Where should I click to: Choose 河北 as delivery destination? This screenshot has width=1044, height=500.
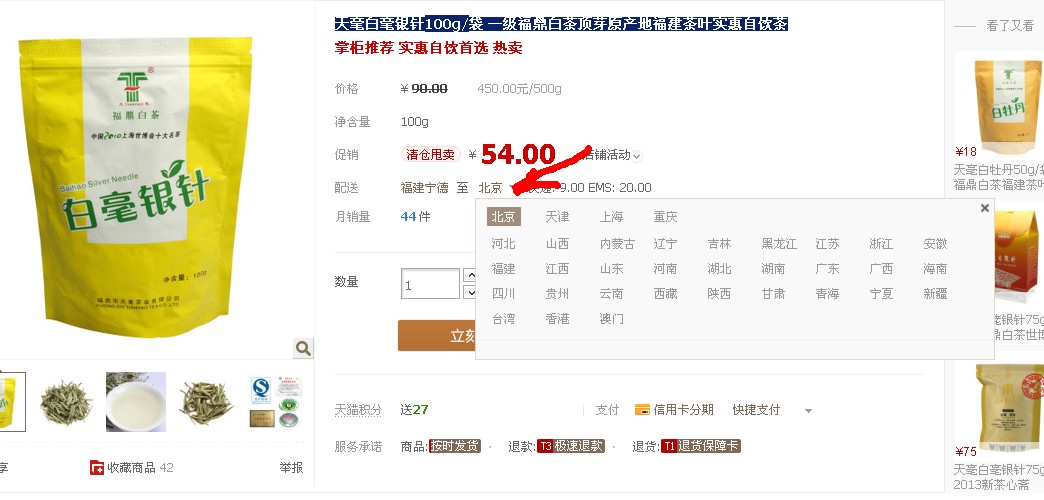(x=503, y=244)
